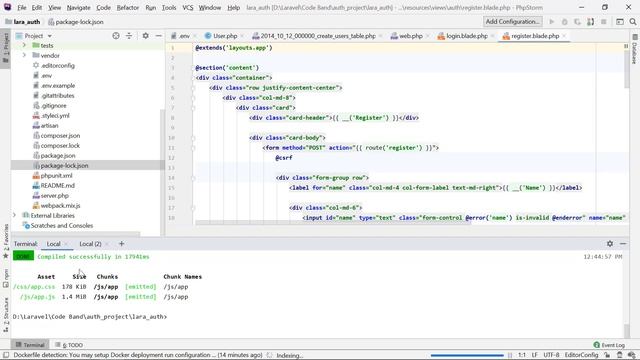Click UTF-8 encoding in status bar
Image resolution: width=640 pixels, height=360 pixels.
click(x=551, y=355)
